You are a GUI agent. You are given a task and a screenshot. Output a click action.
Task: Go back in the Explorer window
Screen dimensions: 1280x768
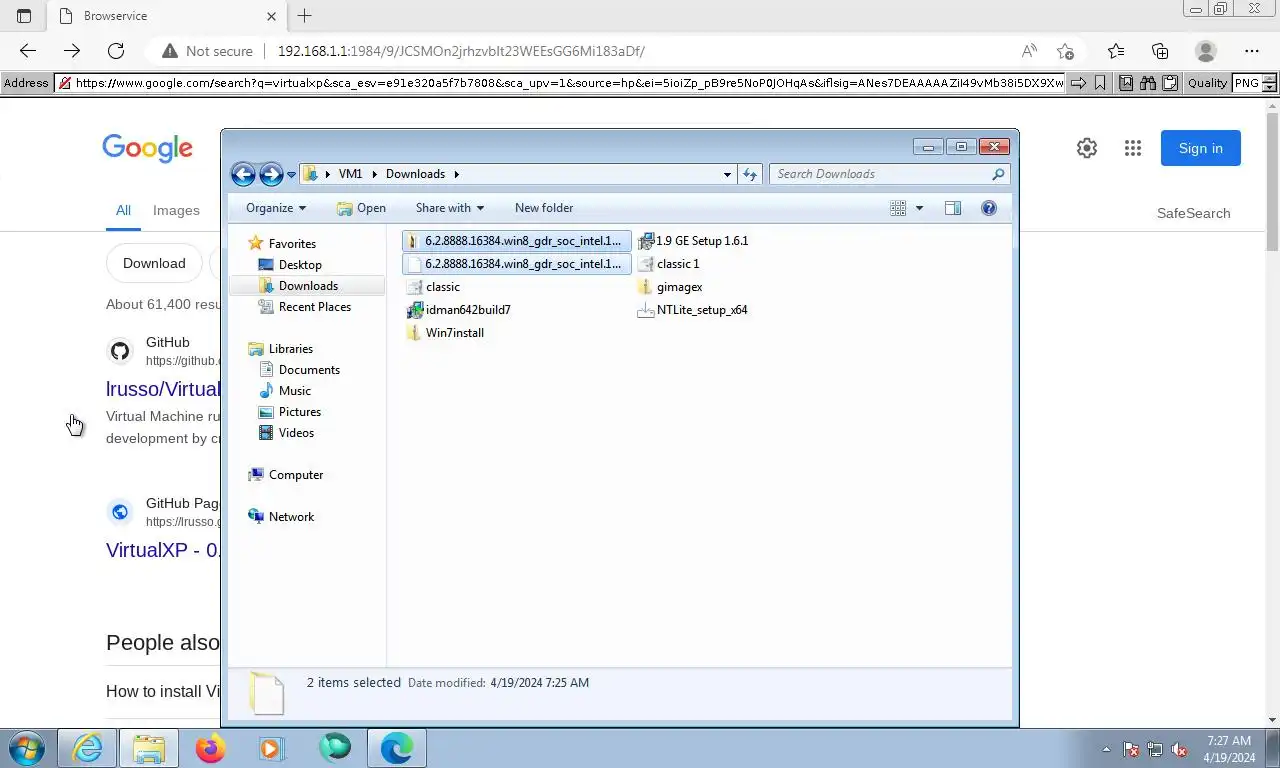click(243, 174)
